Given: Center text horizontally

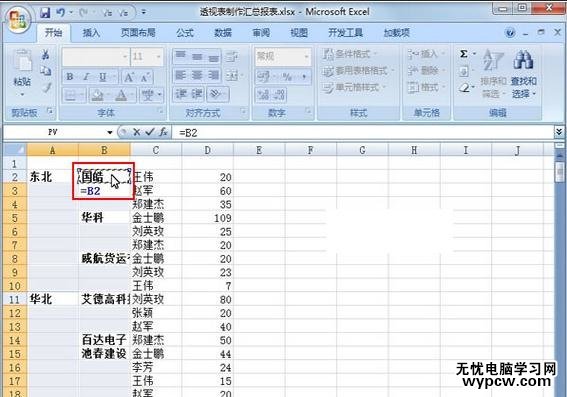Looking at the screenshot, I should tap(197, 75).
